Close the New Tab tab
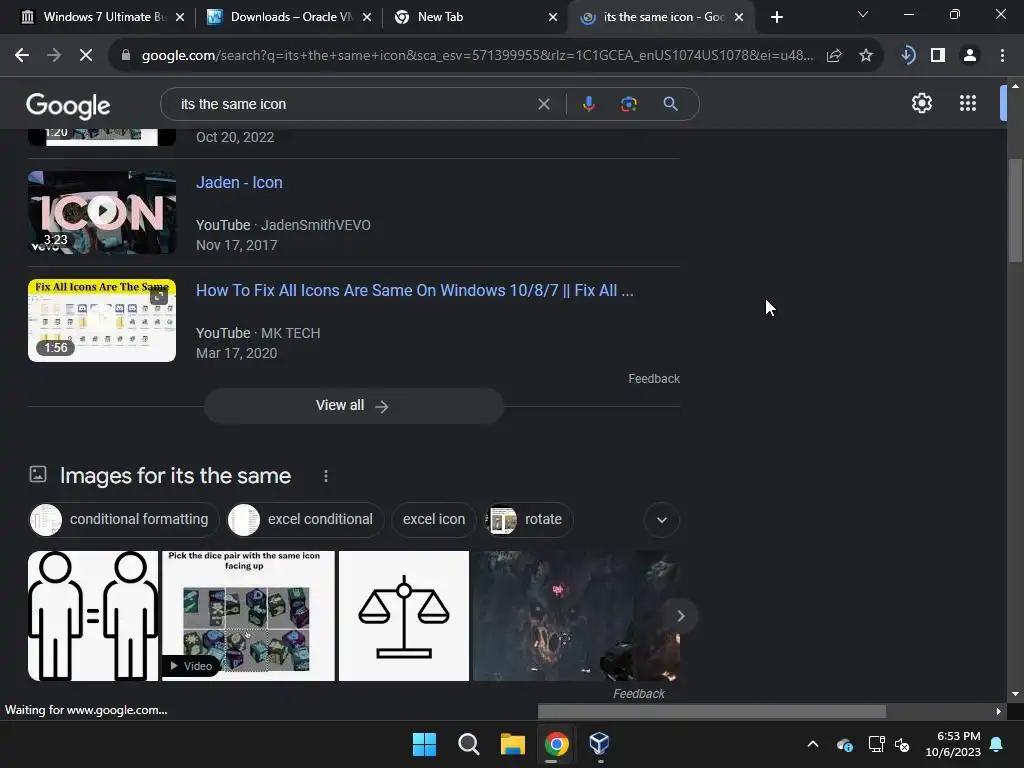 pyautogui.click(x=552, y=17)
